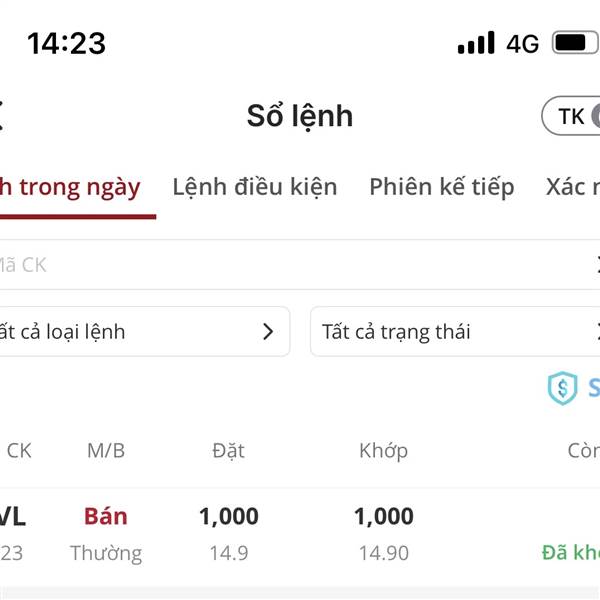Tap the 'M/B' column header

(x=106, y=451)
